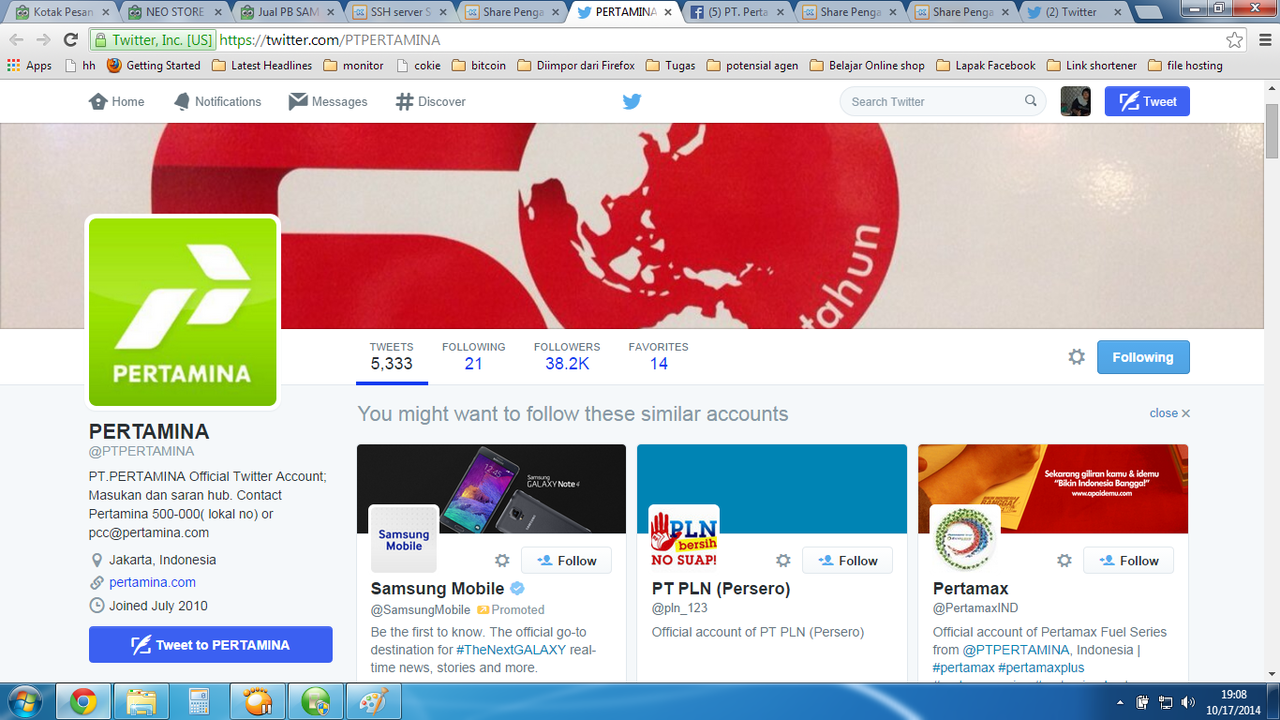The width and height of the screenshot is (1280, 720).
Task: Open the Discover page
Action: 431,101
